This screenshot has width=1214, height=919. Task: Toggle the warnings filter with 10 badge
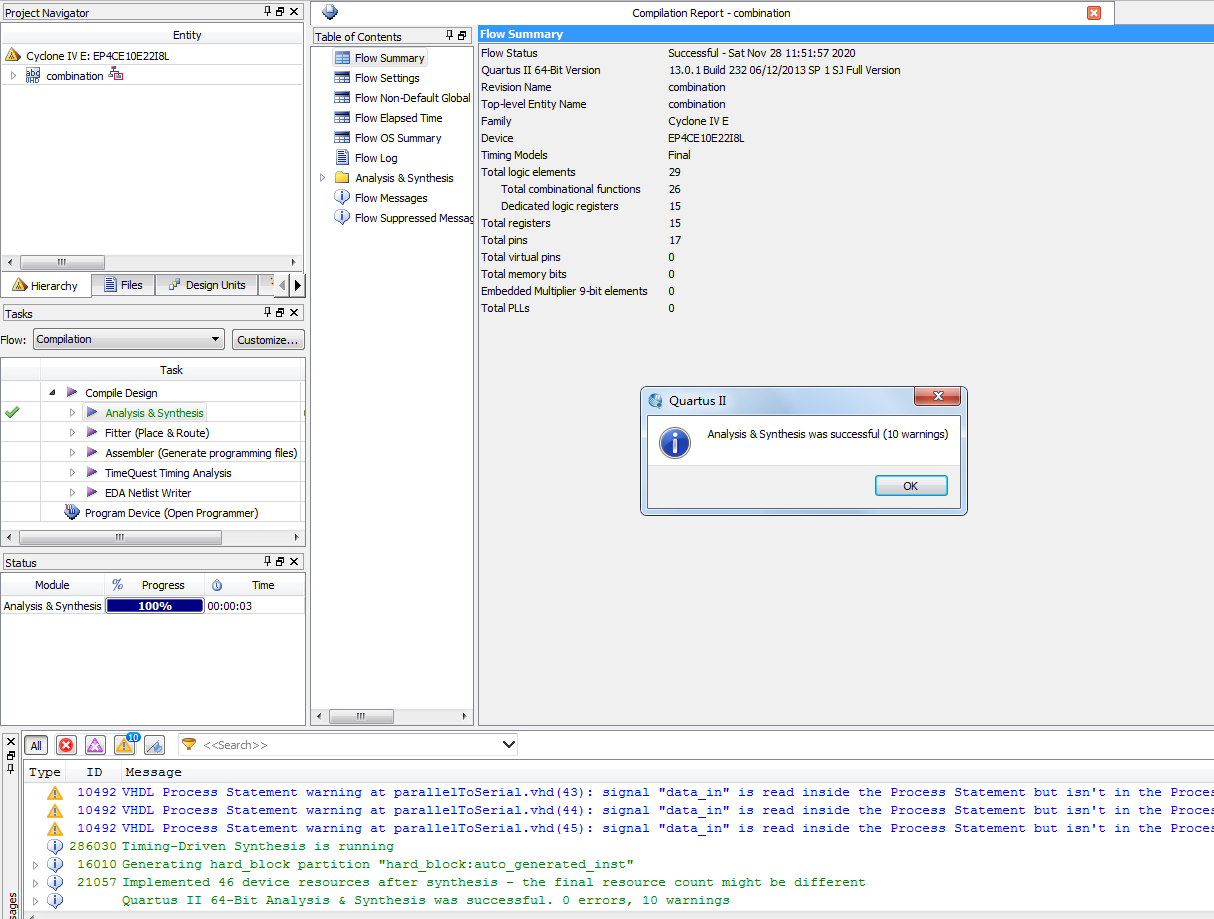click(125, 745)
